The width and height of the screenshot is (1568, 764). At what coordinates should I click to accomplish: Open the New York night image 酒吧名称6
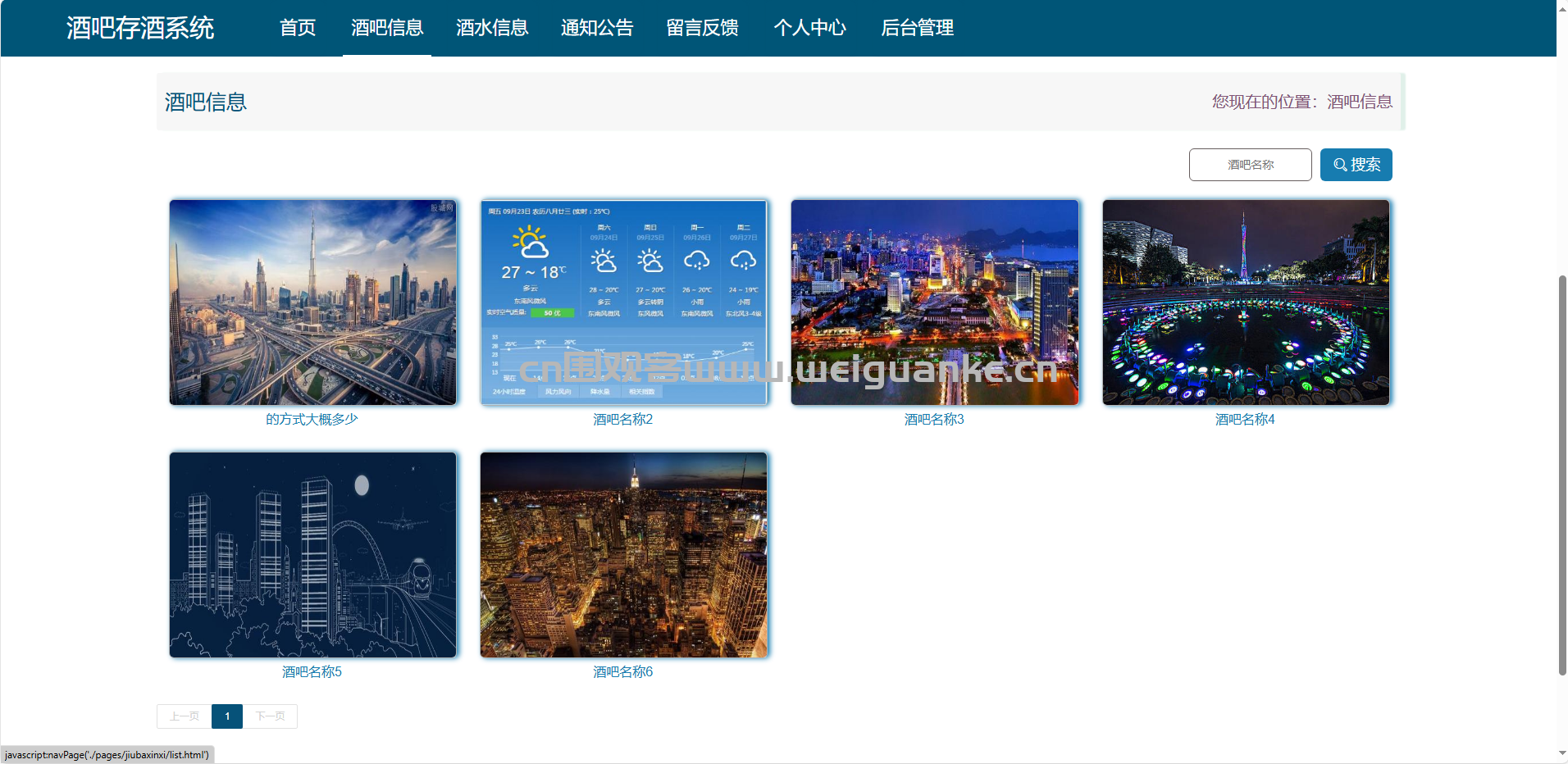624,555
